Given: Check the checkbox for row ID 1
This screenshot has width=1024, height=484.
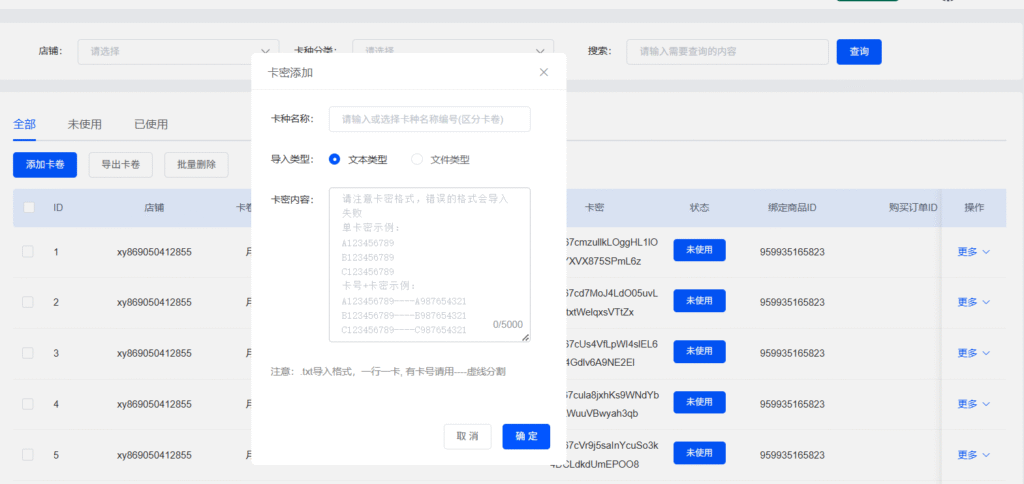Looking at the screenshot, I should (27, 251).
